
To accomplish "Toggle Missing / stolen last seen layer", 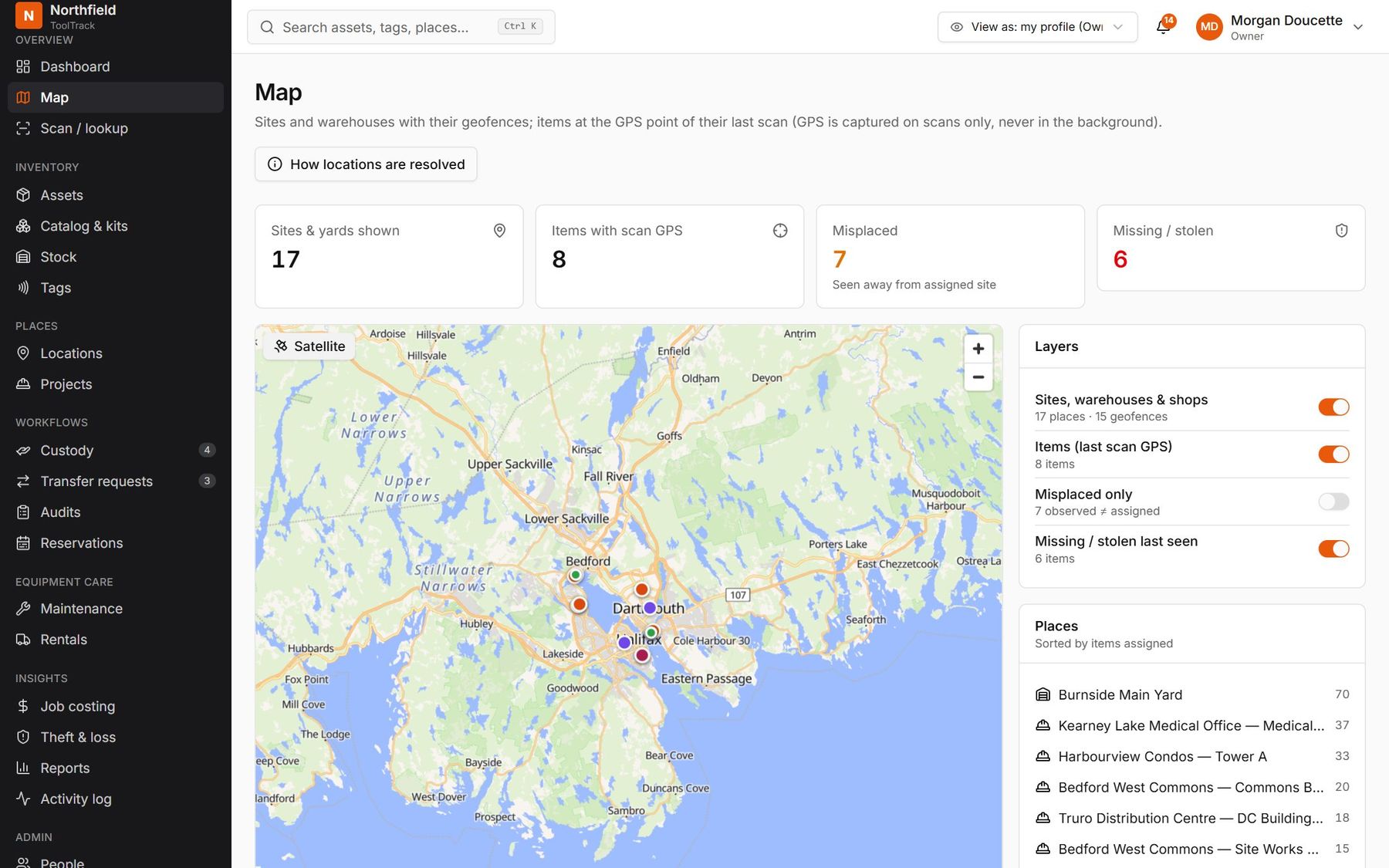I will [x=1333, y=549].
